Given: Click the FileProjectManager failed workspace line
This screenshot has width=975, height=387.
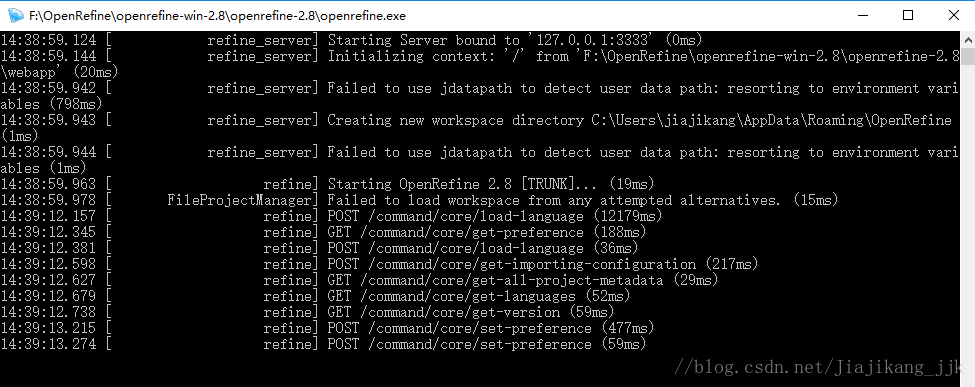Looking at the screenshot, I should tap(419, 200).
